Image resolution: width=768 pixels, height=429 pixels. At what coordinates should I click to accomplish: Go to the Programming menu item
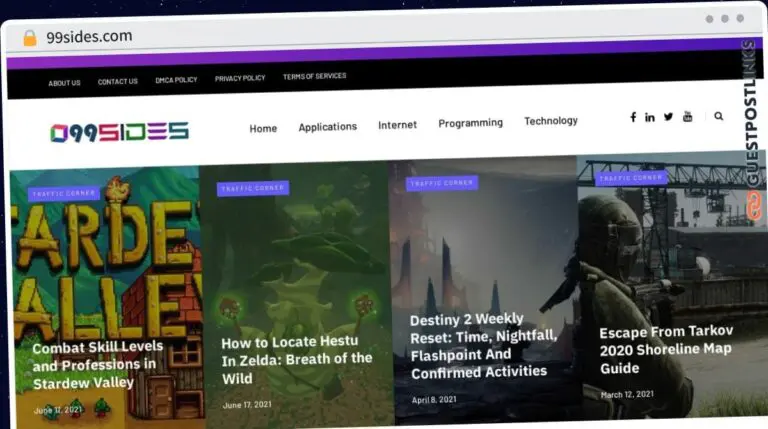click(x=470, y=123)
